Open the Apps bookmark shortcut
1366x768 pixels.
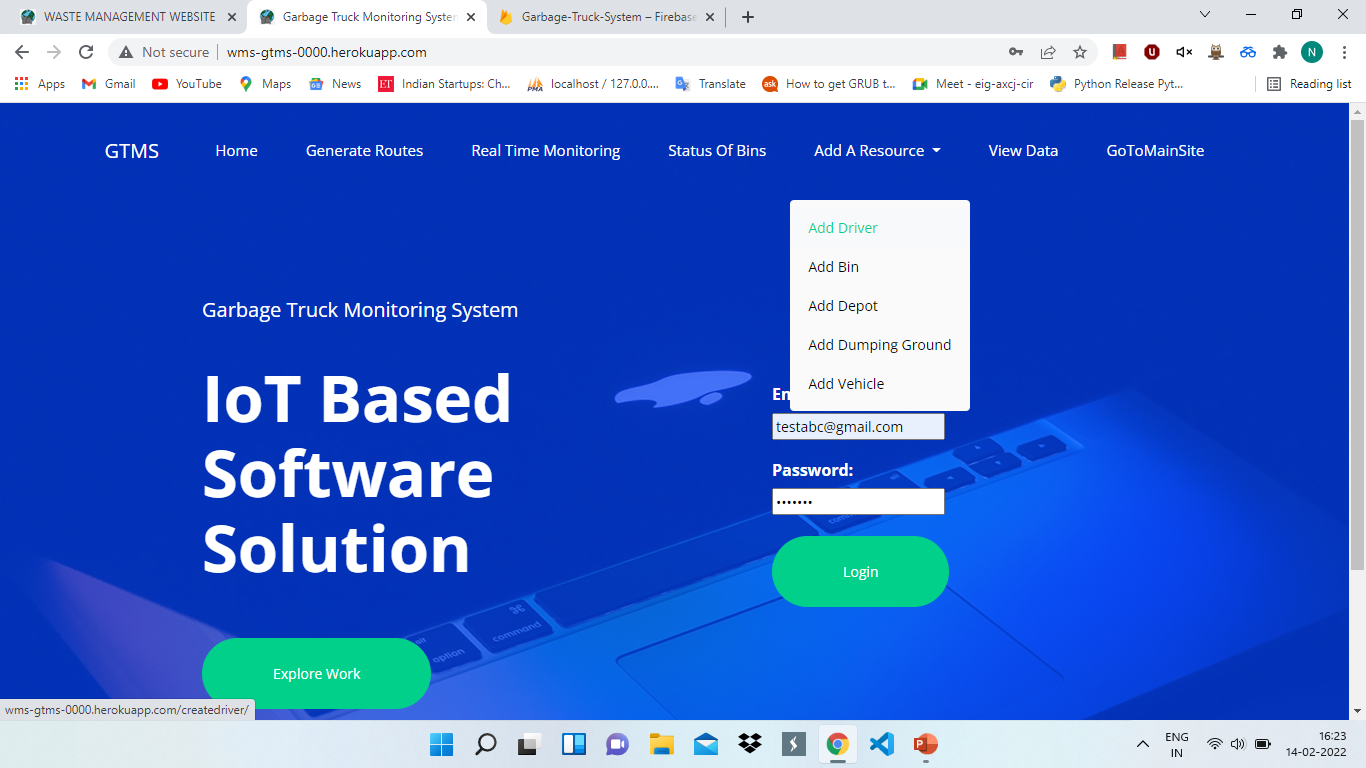tap(40, 84)
